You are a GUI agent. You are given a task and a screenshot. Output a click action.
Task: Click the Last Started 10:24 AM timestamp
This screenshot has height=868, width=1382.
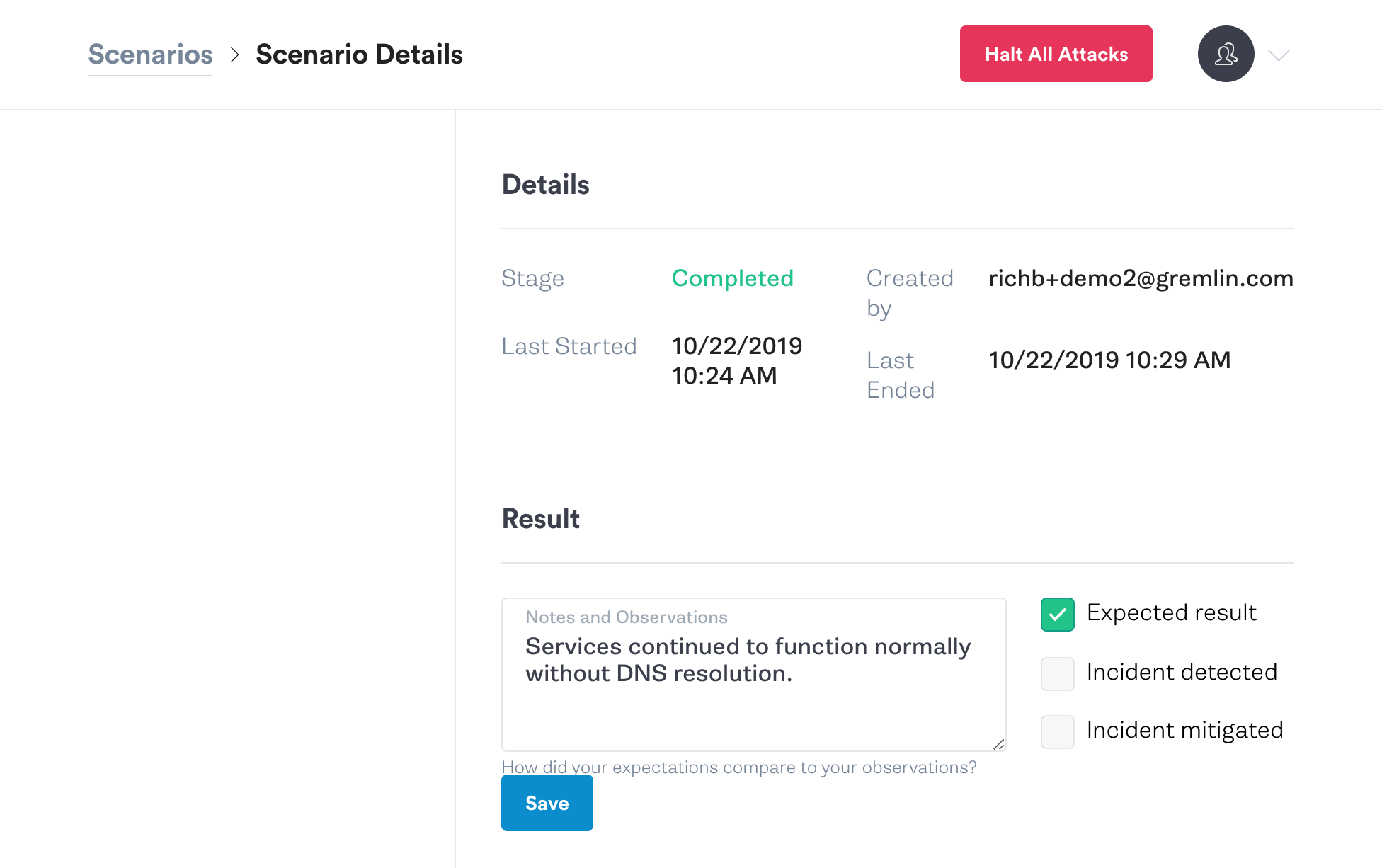pos(736,361)
